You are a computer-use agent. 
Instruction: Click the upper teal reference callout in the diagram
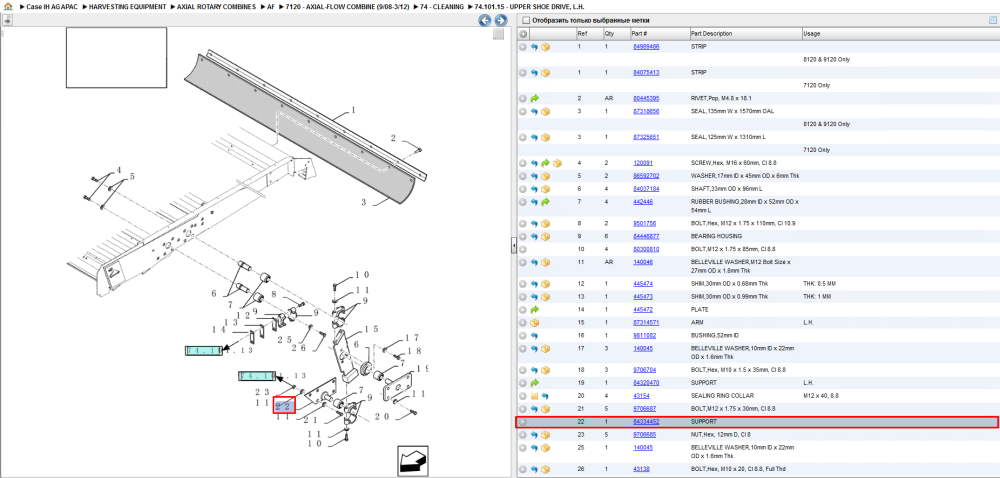[x=204, y=351]
